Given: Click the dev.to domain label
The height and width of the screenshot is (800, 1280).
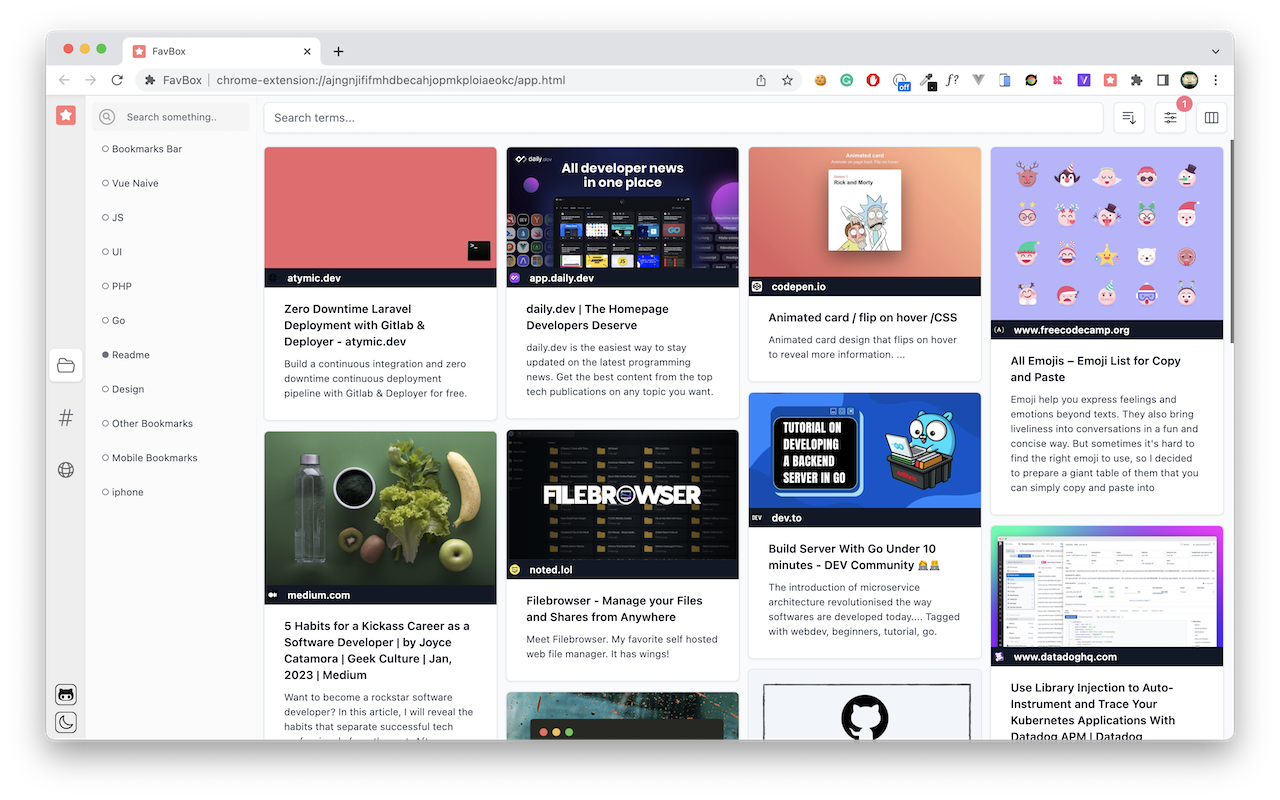Looking at the screenshot, I should pos(786,518).
